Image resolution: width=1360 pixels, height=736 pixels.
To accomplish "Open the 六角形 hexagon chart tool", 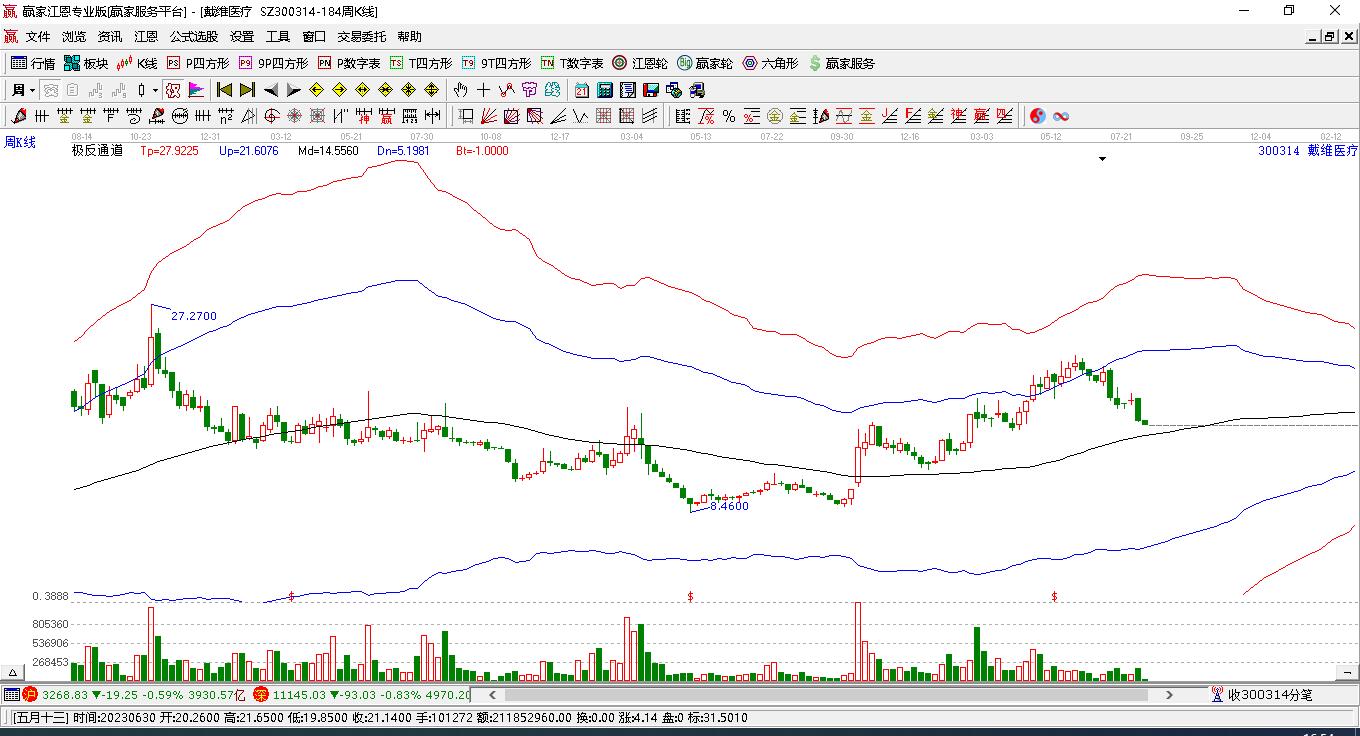I will click(770, 63).
